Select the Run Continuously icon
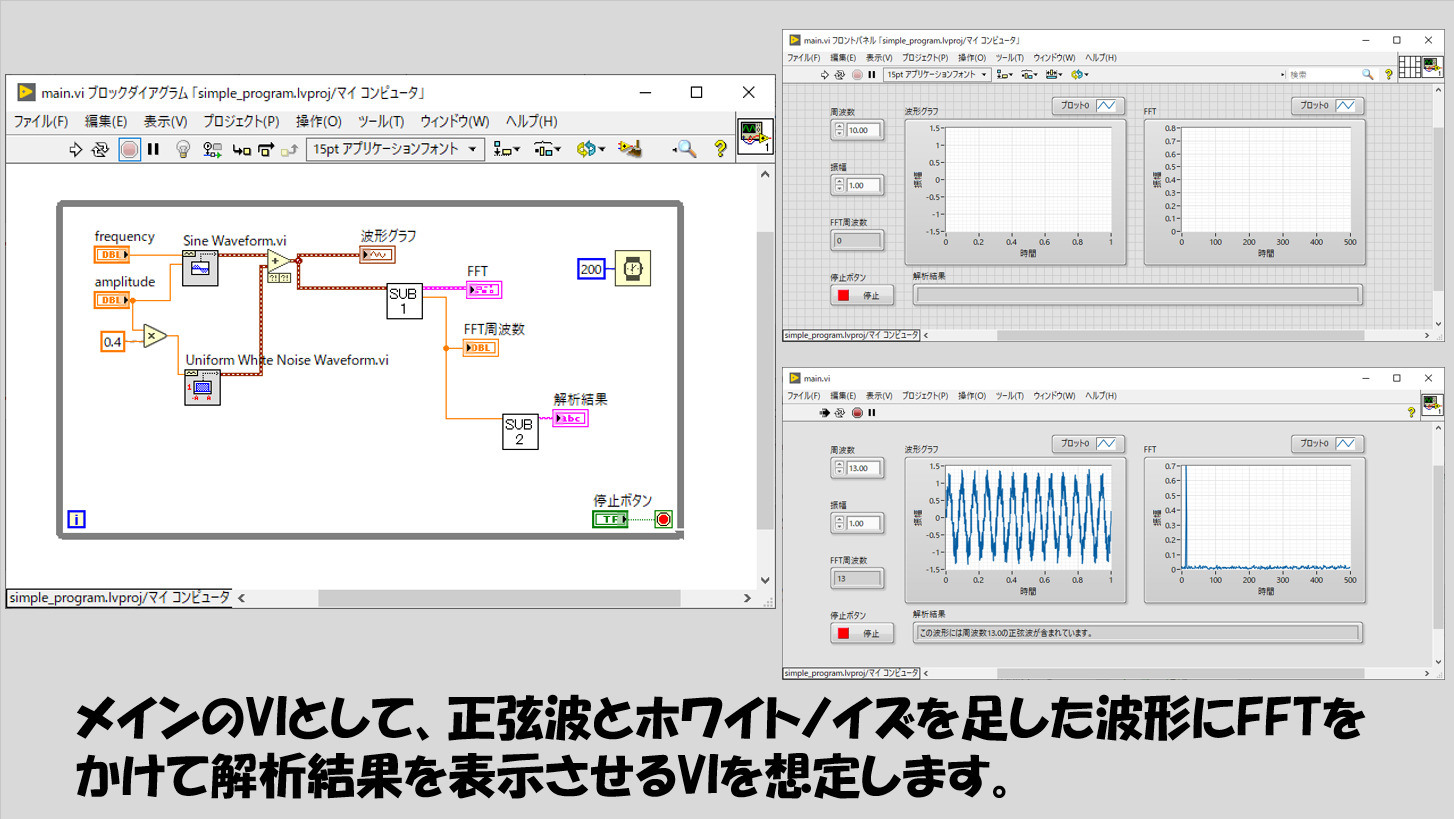This screenshot has width=1454, height=819. [98, 148]
